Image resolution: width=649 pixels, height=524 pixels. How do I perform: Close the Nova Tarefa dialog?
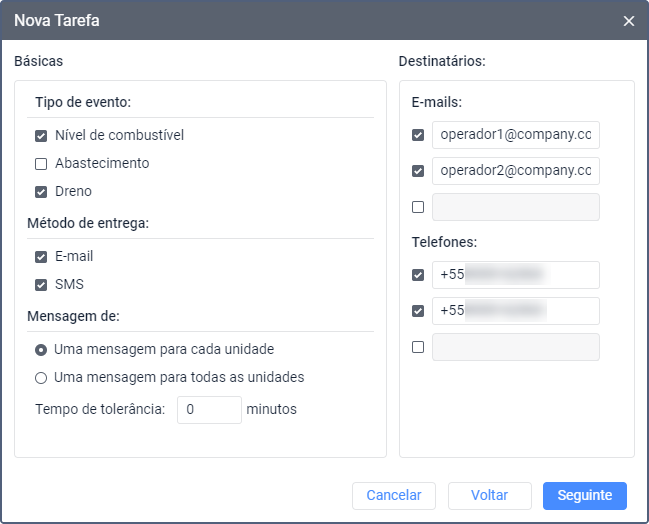pyautogui.click(x=628, y=21)
